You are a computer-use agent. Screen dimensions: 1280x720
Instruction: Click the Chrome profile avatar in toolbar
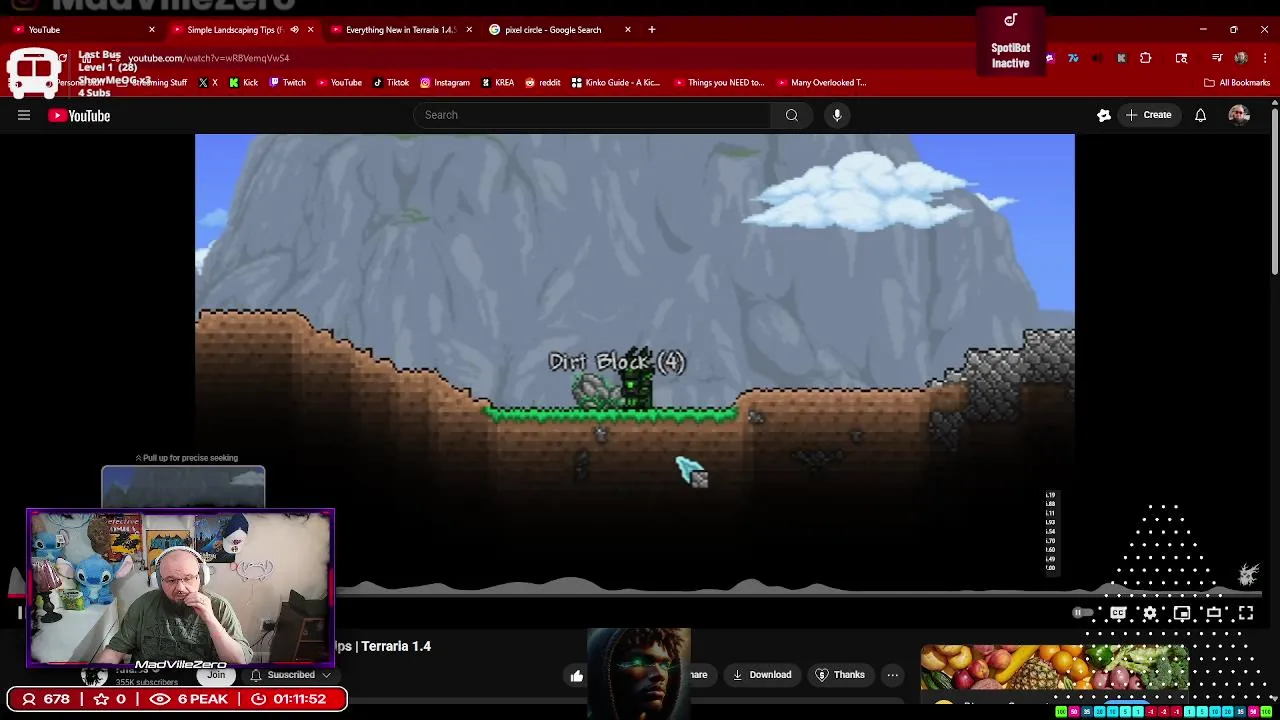(1241, 58)
